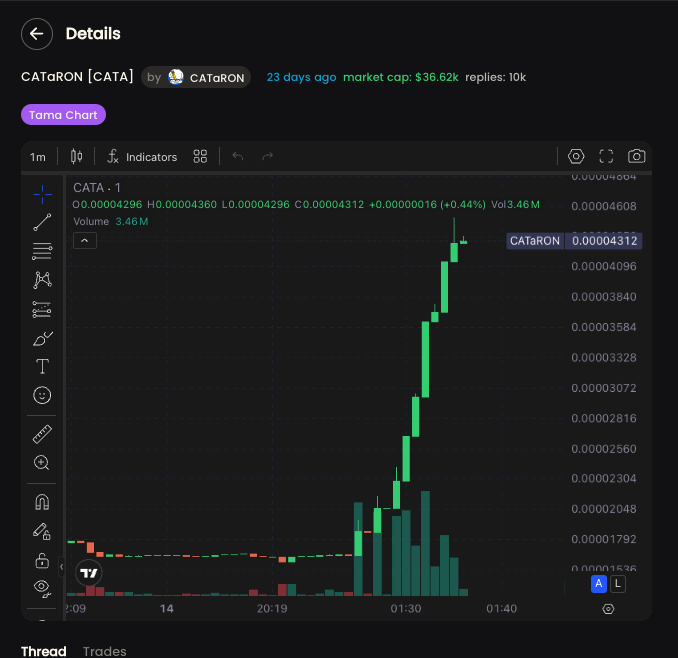Click the CATaRON [CATA] token title
Screen dimensions: 678x658
pos(77,77)
